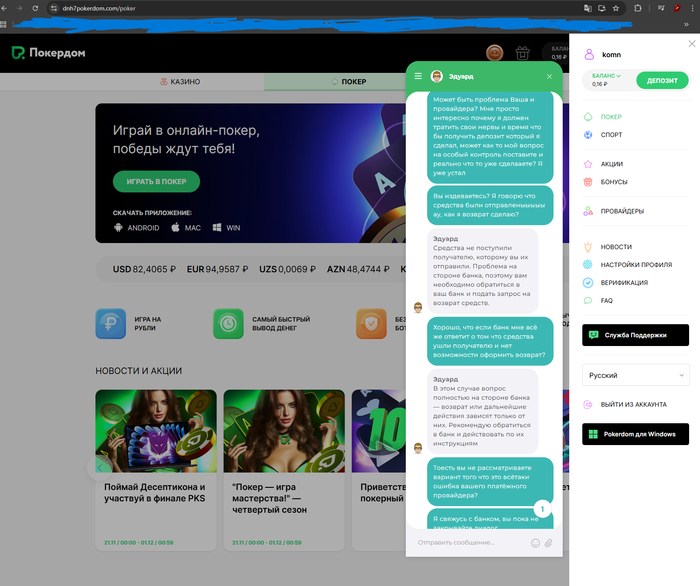Click the EUR exchange rate
This screenshot has height=586, width=700.
pos(217,269)
